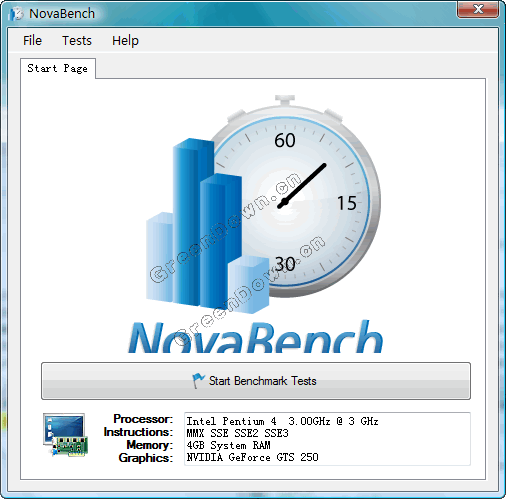Open the File menu
506x499 pixels.
click(x=32, y=41)
